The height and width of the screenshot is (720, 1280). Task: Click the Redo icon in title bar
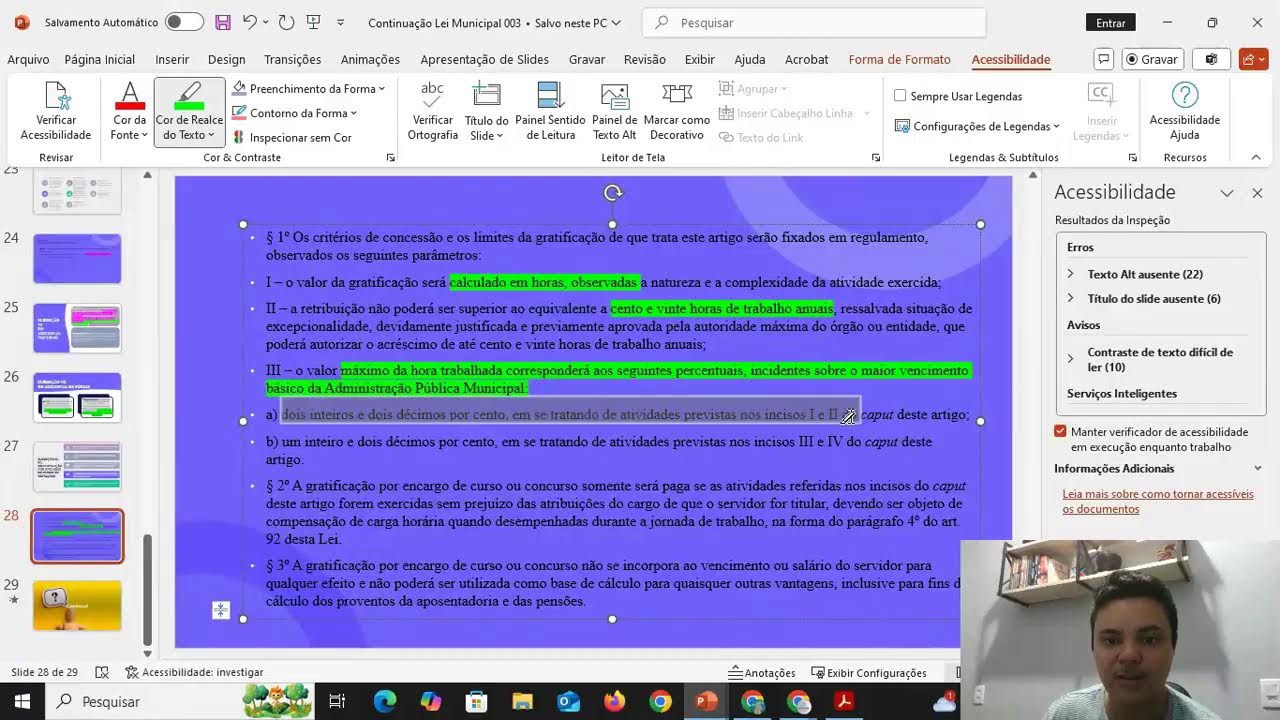pyautogui.click(x=286, y=22)
